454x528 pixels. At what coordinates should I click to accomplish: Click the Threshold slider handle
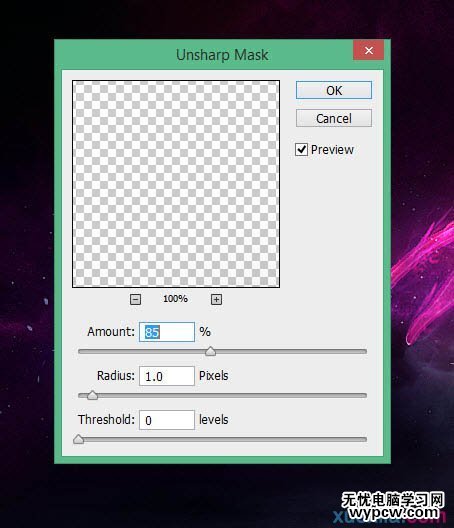click(x=78, y=439)
